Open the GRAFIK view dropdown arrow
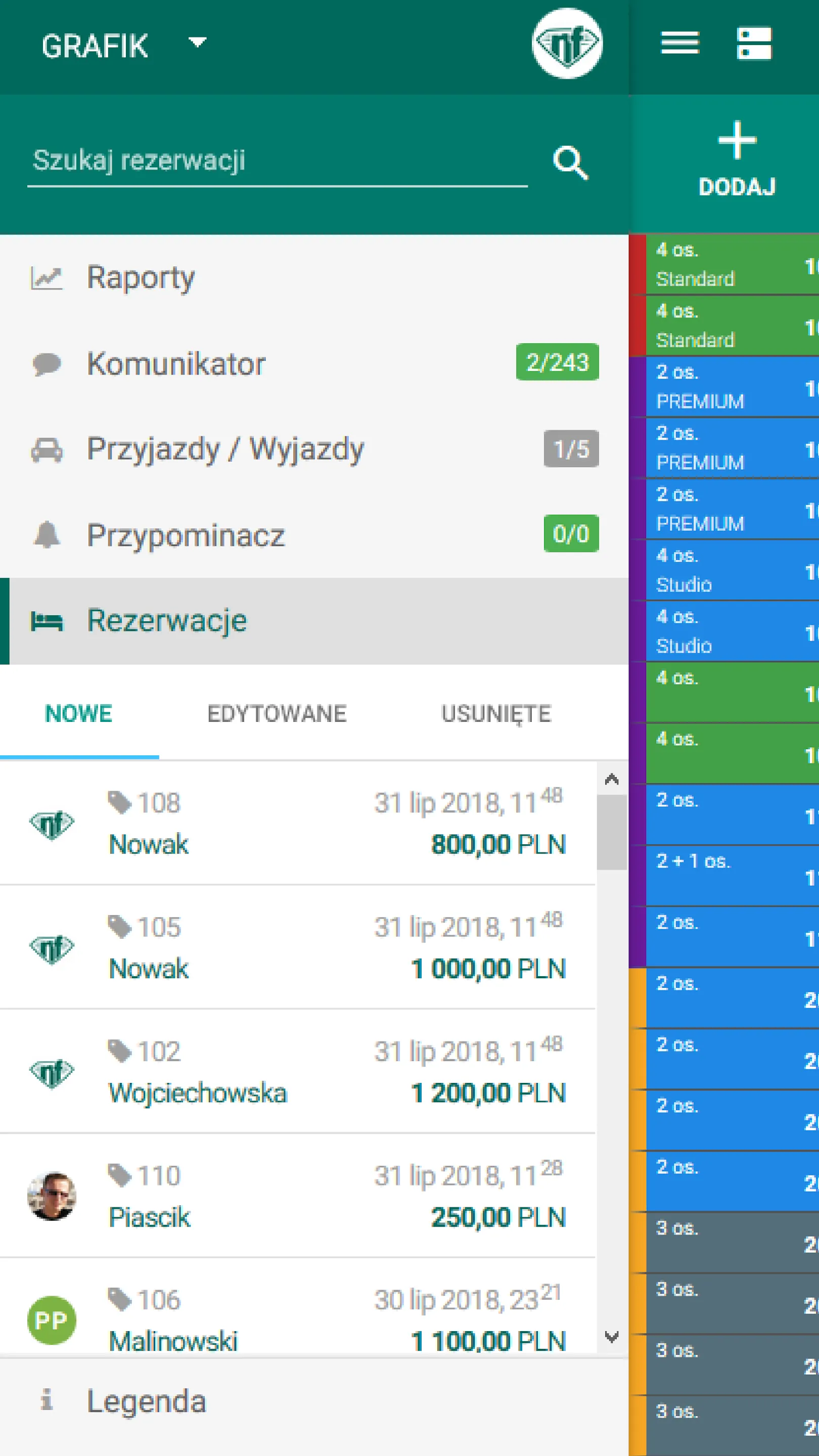This screenshot has height=1456, width=819. tap(197, 43)
